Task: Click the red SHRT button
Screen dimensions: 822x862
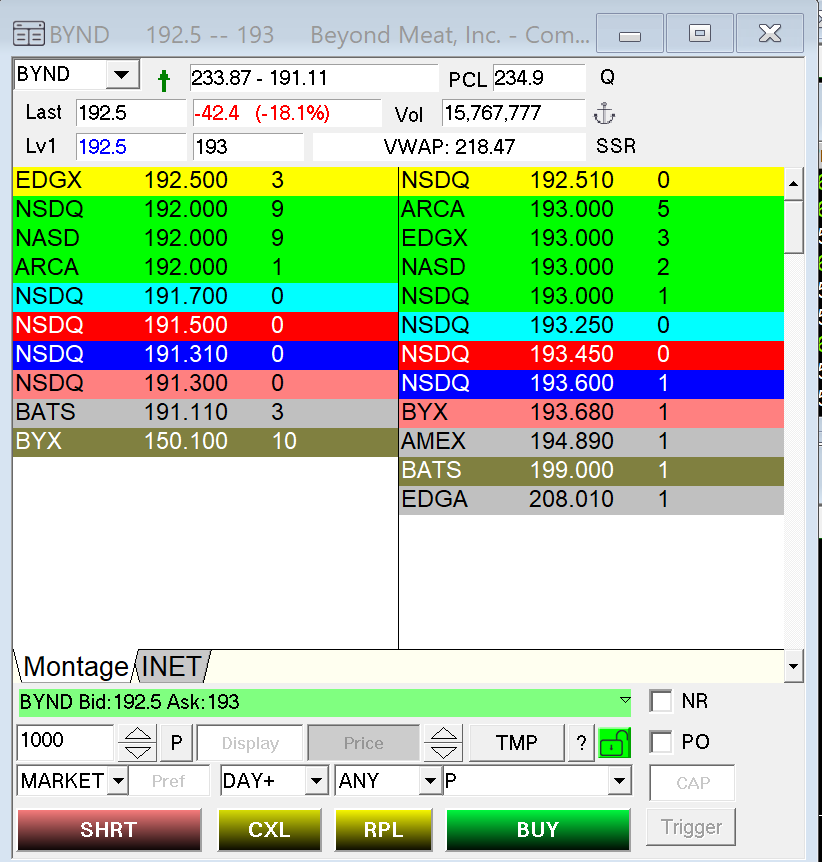Action: (109, 830)
